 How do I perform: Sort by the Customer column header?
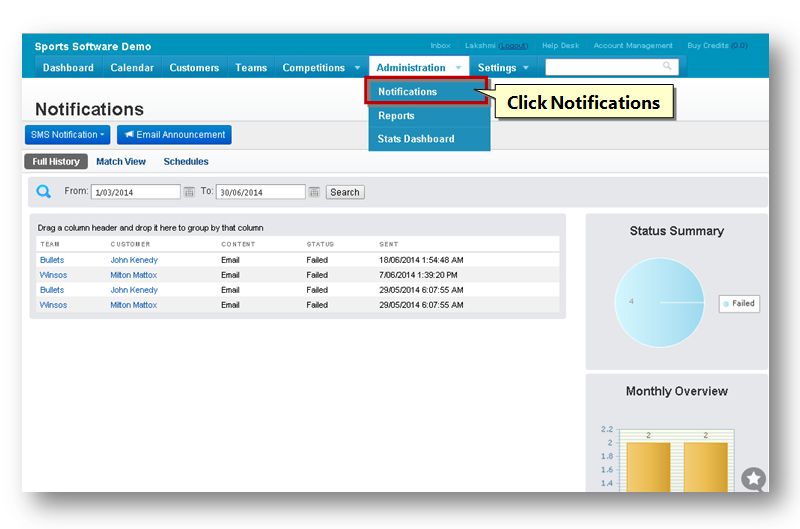pos(130,244)
